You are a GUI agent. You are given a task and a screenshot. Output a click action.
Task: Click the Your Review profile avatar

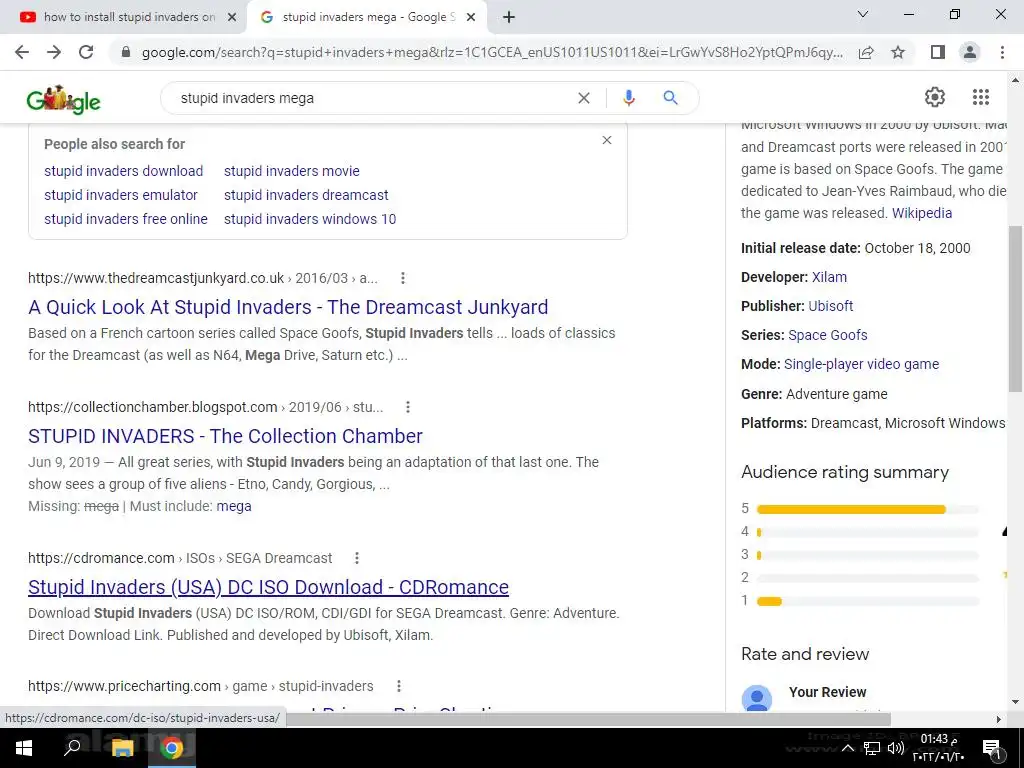point(757,698)
